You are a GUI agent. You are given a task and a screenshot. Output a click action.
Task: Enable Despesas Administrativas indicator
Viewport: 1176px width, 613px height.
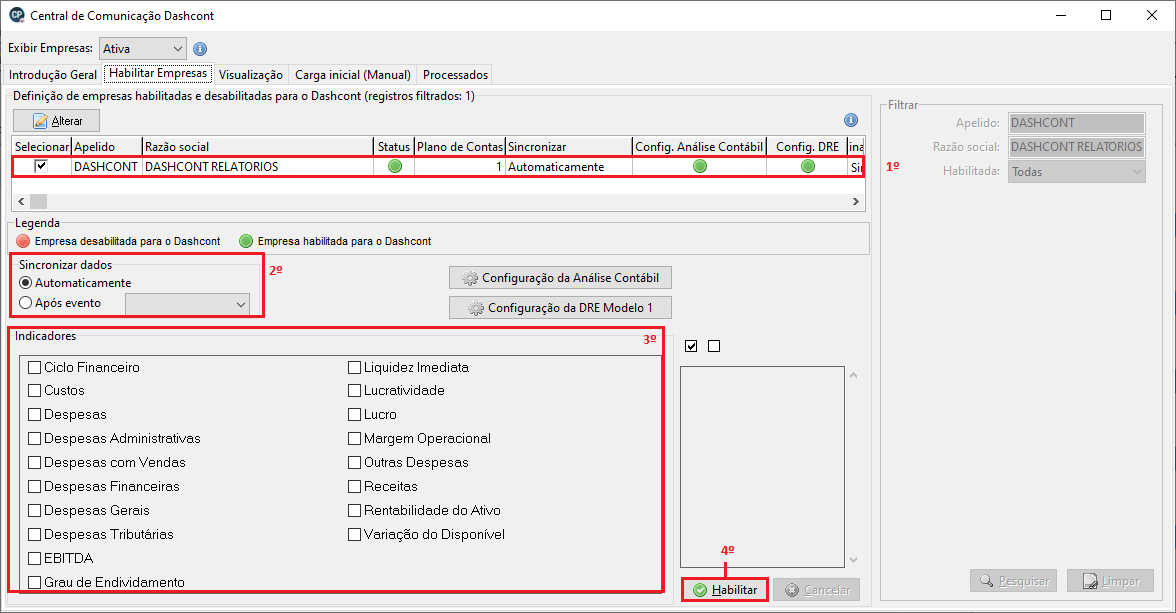click(34, 439)
